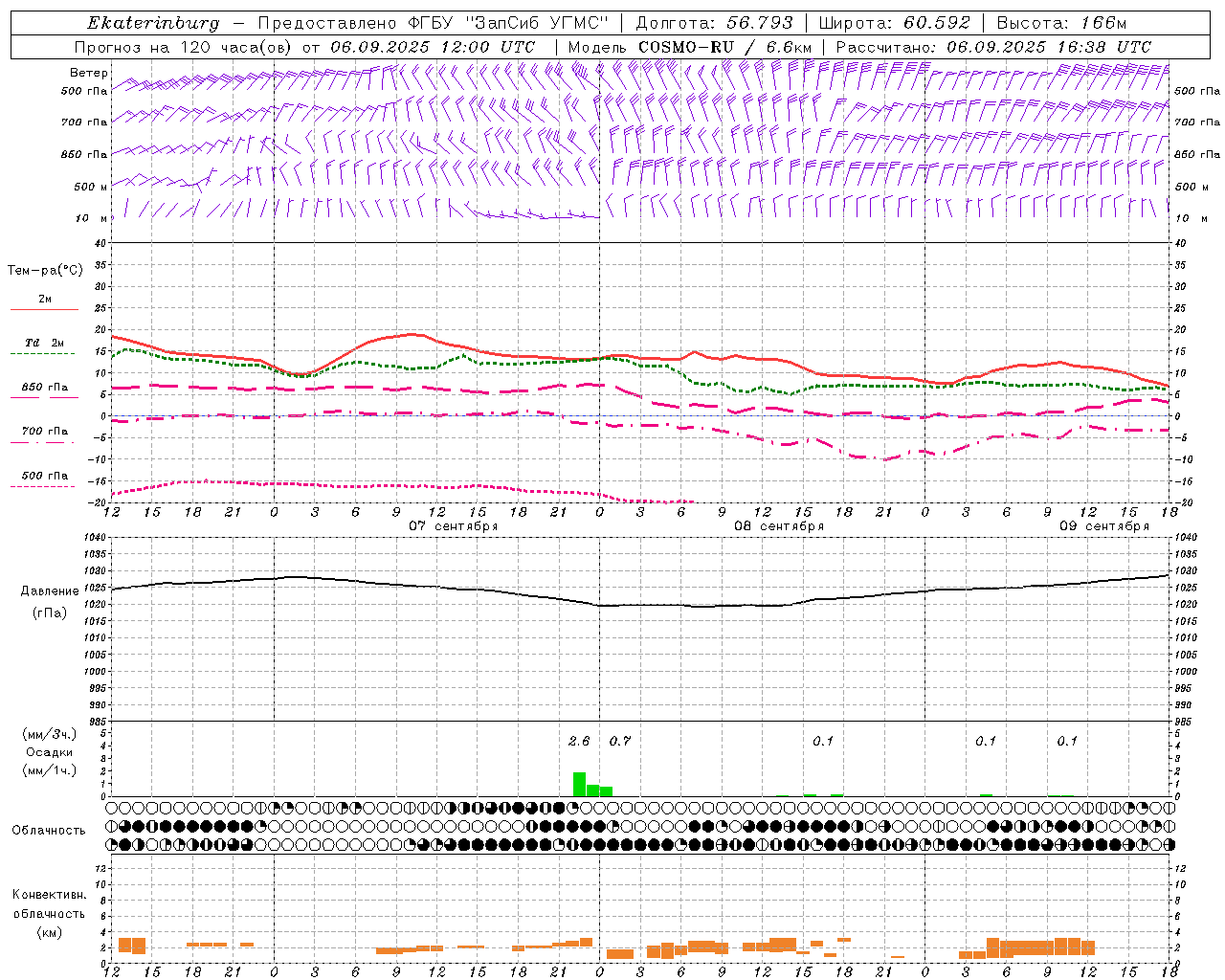Click the Td 2м dew point legend entry

(45, 343)
